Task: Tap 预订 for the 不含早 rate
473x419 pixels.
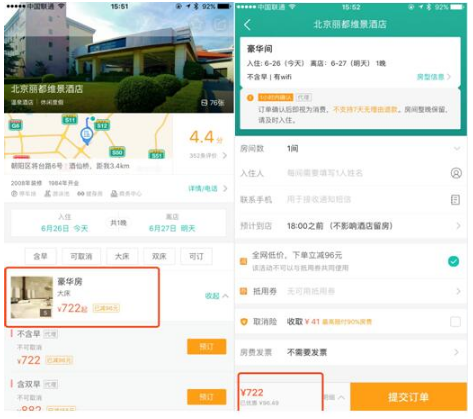Action: 206,347
